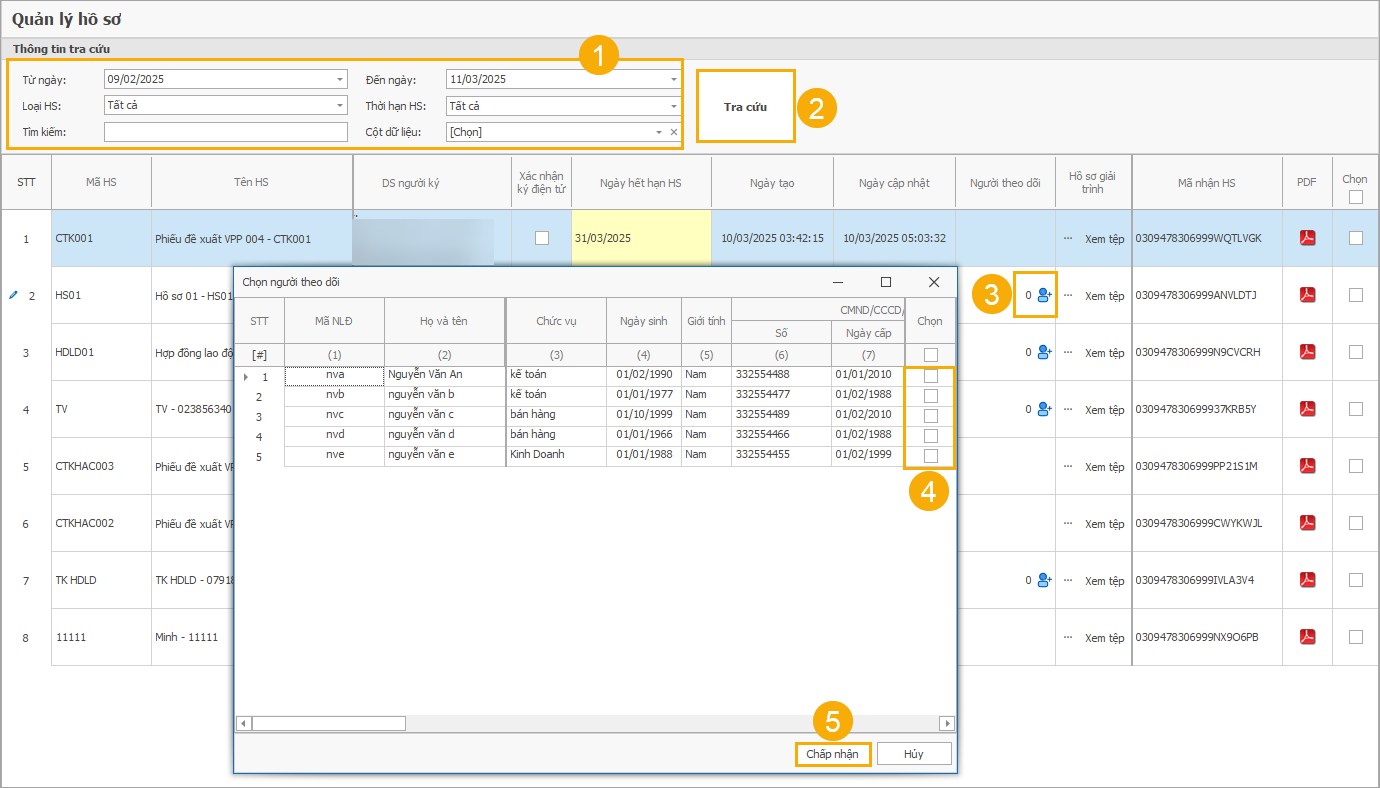Click ellipsis icon in CTK001 row
Viewport: 1380px width, 788px height.
[1068, 239]
